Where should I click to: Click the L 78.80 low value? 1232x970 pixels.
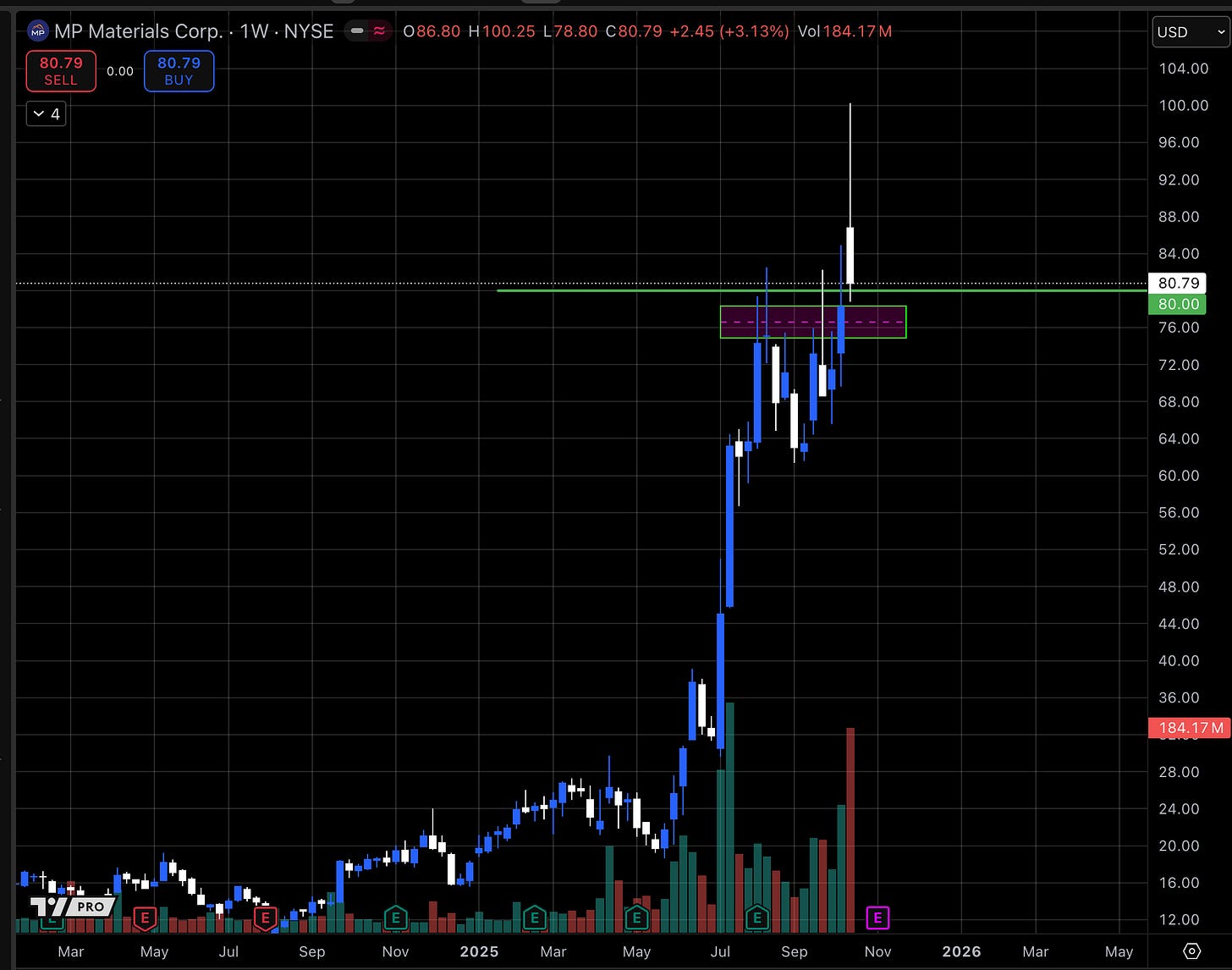pyautogui.click(x=570, y=31)
